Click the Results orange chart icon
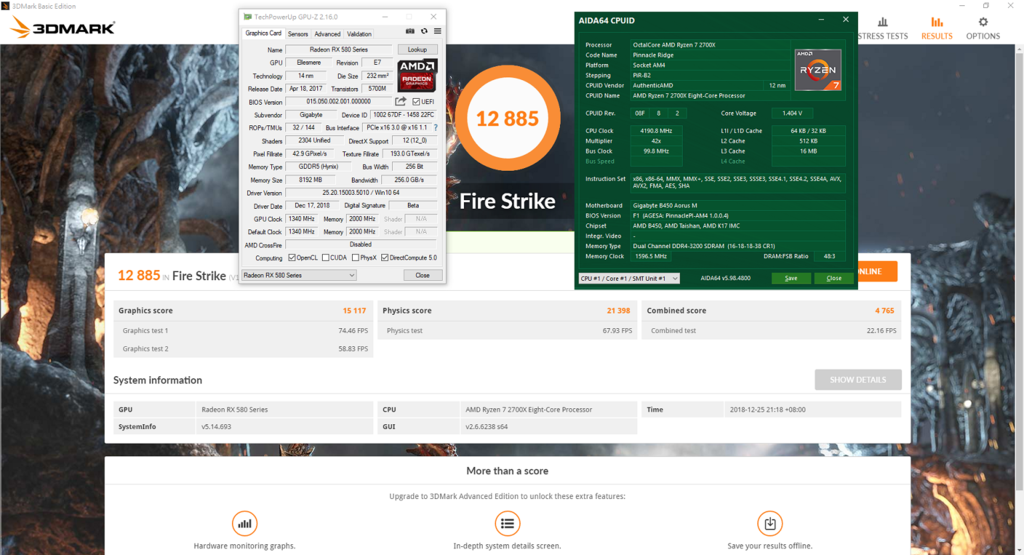1024x555 pixels. tap(936, 22)
